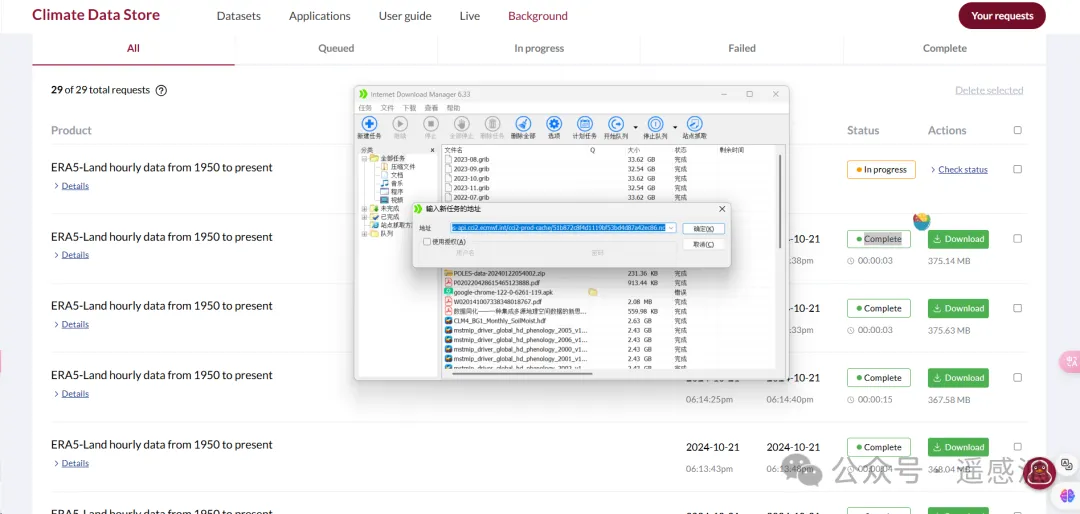1080x514 pixels.
Task: Click the red bird avatar icon at bottom right
Action: (1039, 473)
